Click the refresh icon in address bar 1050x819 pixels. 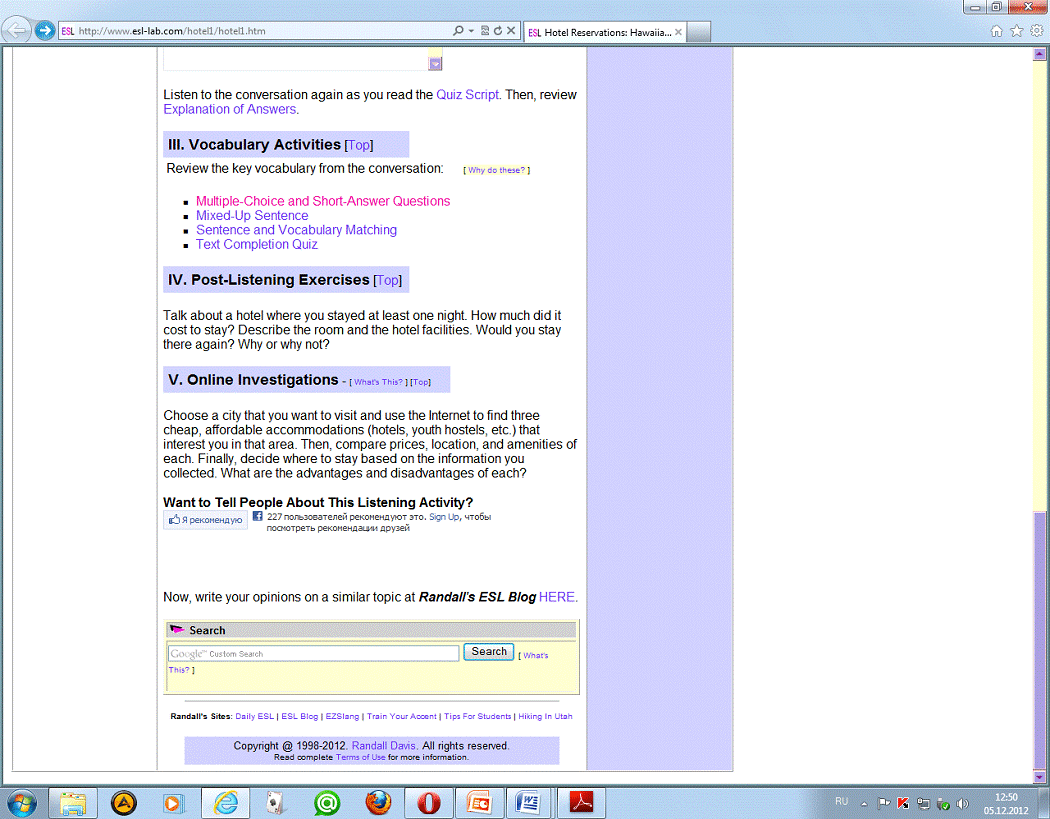point(498,31)
